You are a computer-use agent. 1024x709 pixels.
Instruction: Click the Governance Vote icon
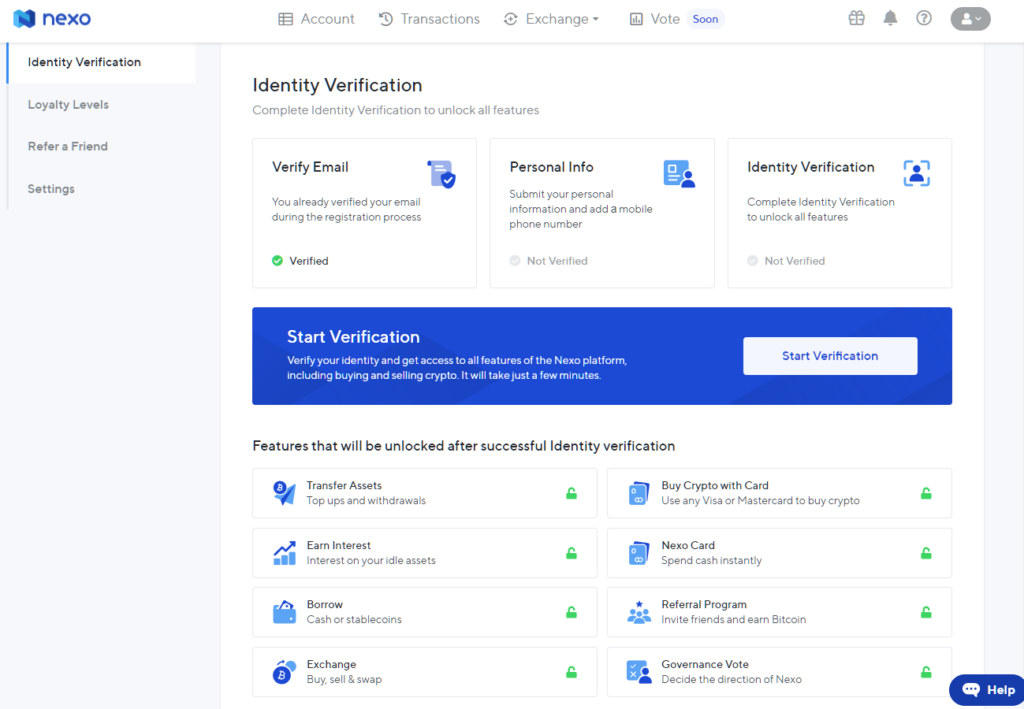(x=639, y=672)
